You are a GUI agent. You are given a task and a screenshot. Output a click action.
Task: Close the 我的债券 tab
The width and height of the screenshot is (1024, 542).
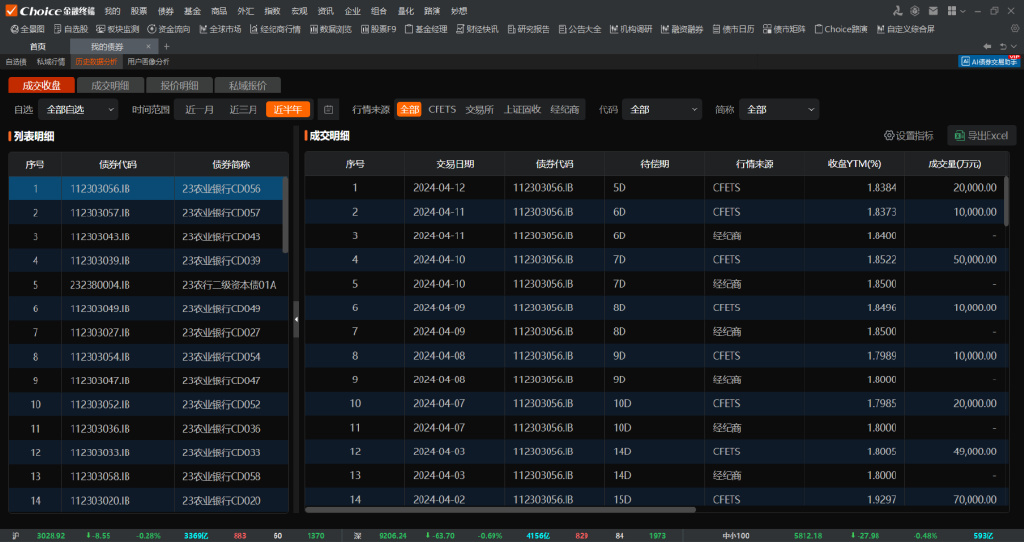tap(148, 46)
